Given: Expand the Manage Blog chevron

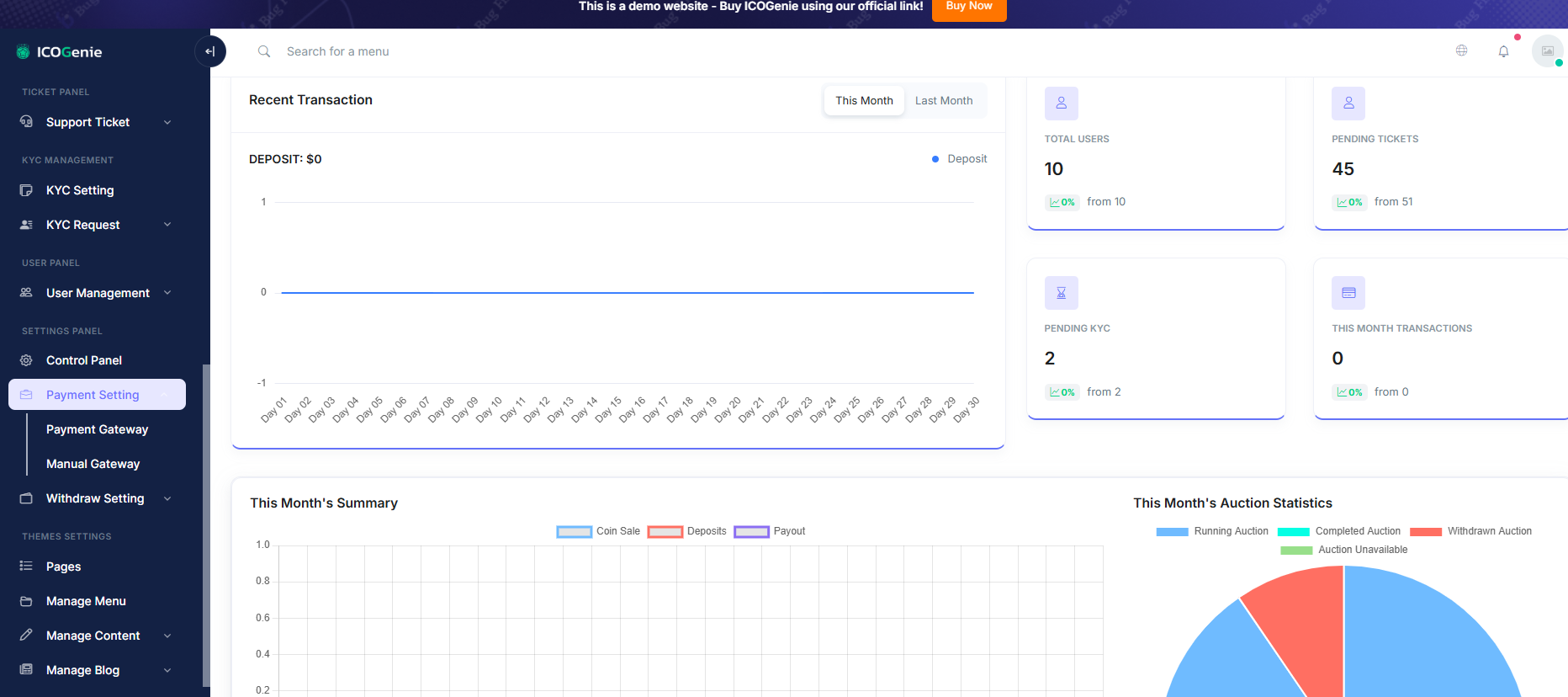Looking at the screenshot, I should click(167, 670).
